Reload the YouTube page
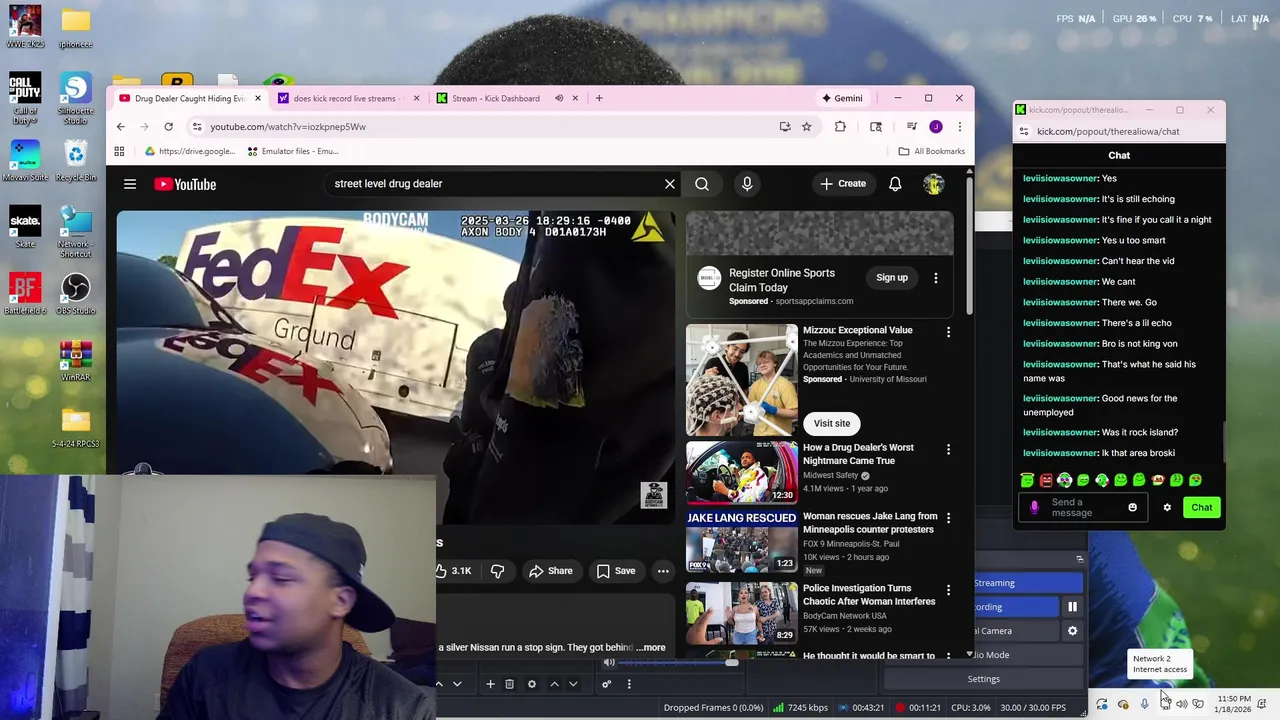Screen dimensions: 1280x720 (x=168, y=127)
